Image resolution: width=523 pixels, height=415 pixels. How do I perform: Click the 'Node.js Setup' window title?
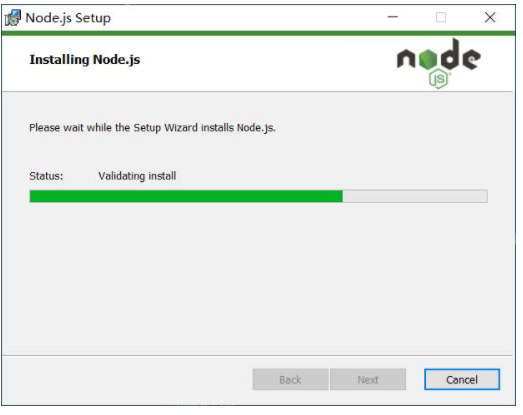68,18
